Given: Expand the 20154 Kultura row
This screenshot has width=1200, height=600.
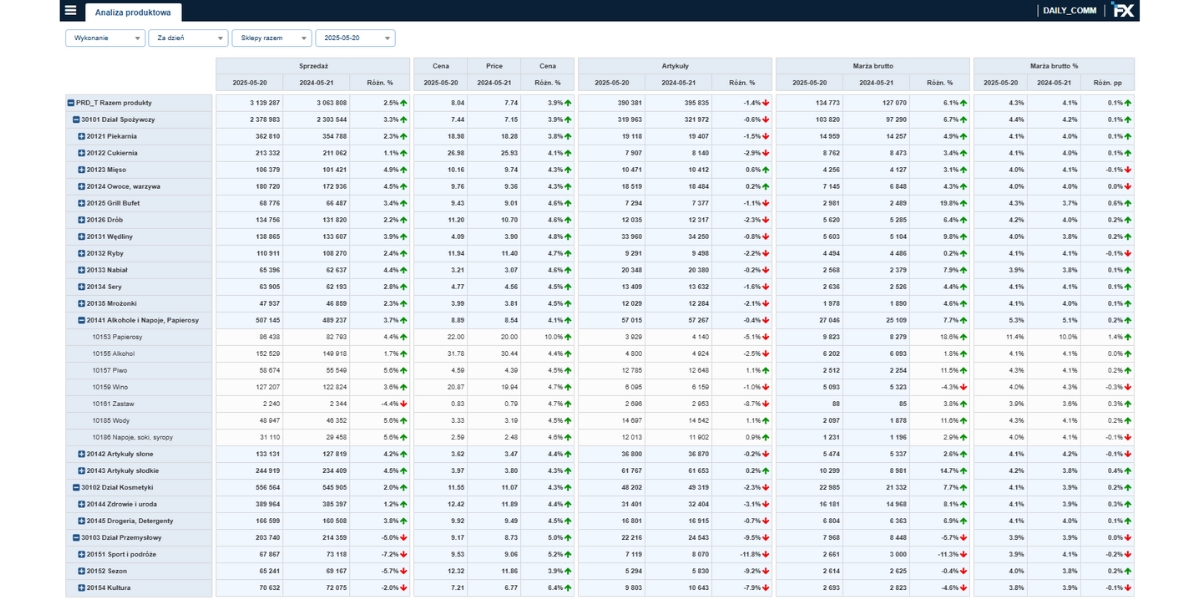Looking at the screenshot, I should 82,588.
